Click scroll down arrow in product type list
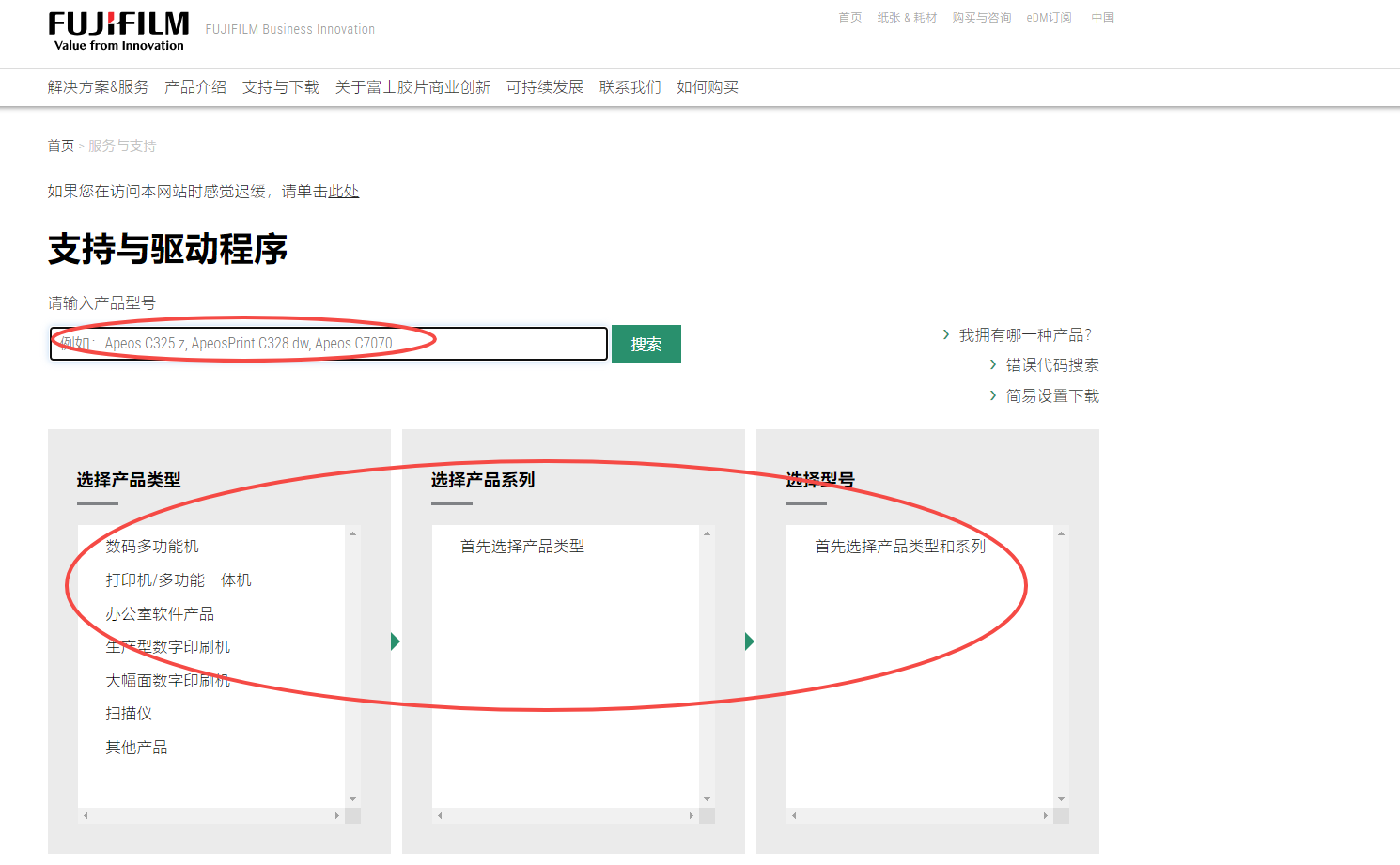 pos(353,799)
